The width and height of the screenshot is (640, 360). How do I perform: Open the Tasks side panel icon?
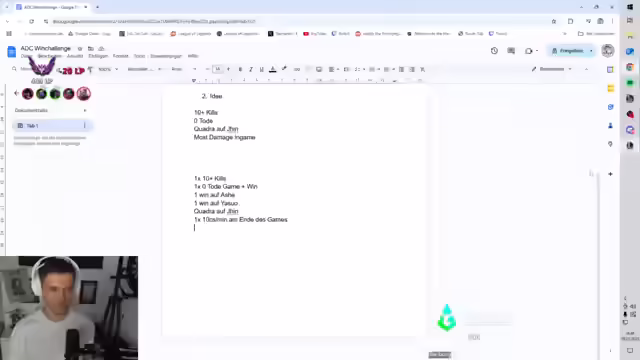coord(611,107)
